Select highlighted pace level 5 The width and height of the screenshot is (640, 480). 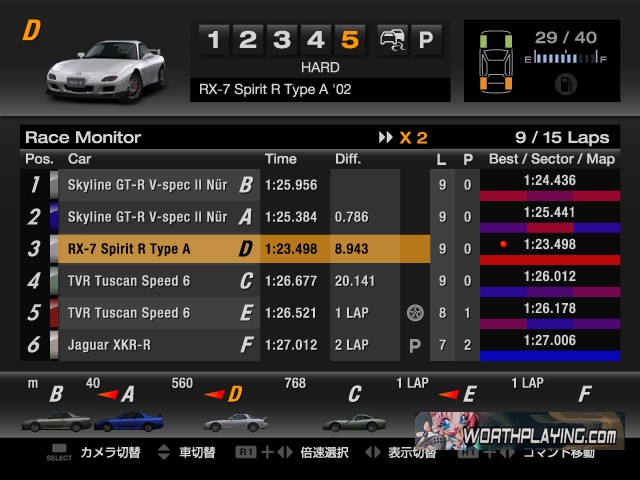click(x=350, y=40)
